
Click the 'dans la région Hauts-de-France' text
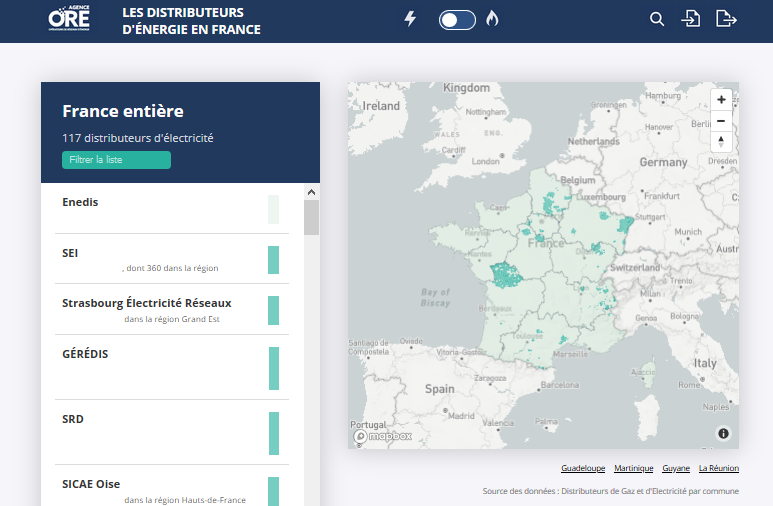pyautogui.click(x=185, y=500)
